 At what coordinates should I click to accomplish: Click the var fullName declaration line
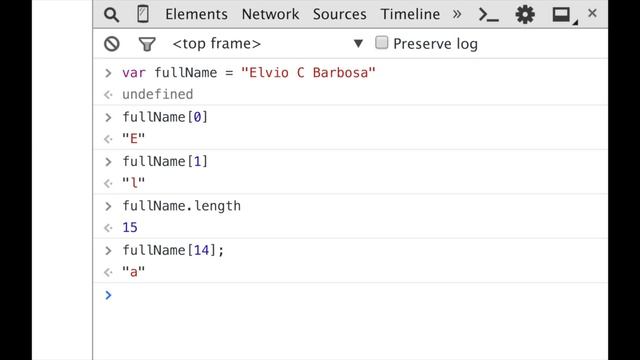pos(249,73)
